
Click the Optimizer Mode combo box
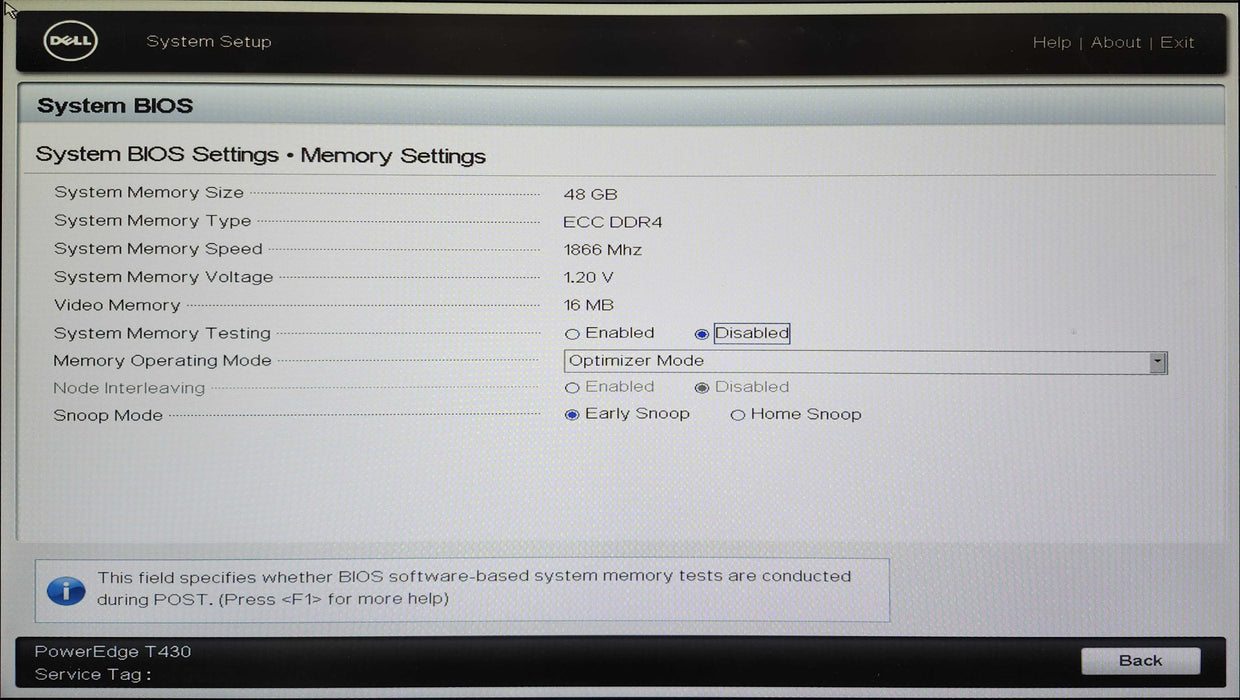click(x=865, y=362)
